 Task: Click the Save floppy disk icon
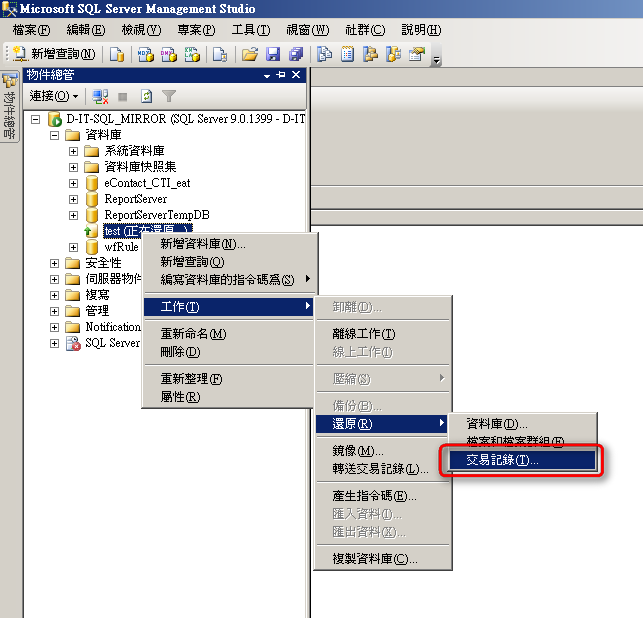pyautogui.click(x=273, y=54)
